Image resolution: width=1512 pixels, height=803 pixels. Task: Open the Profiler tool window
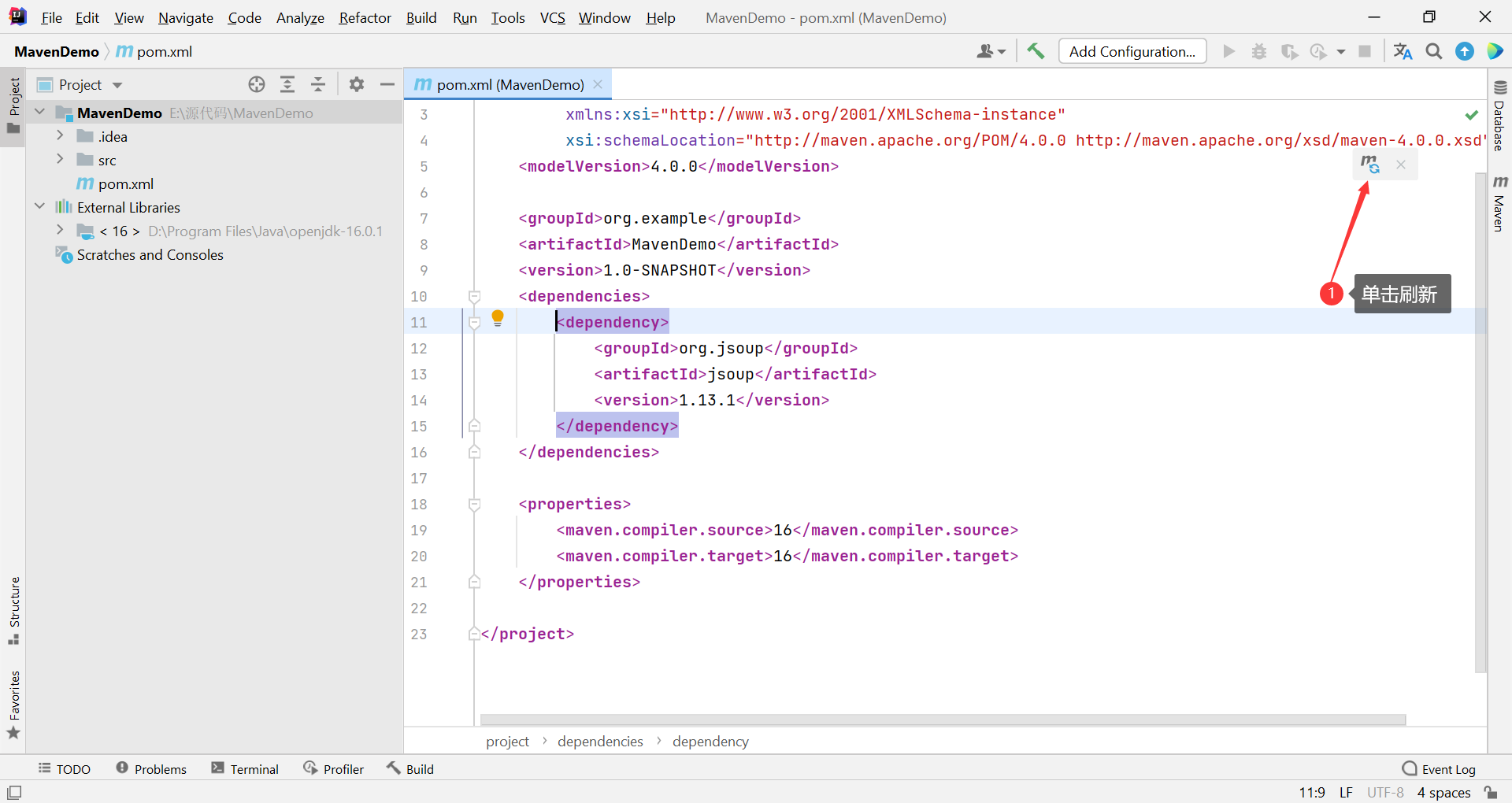coord(334,769)
